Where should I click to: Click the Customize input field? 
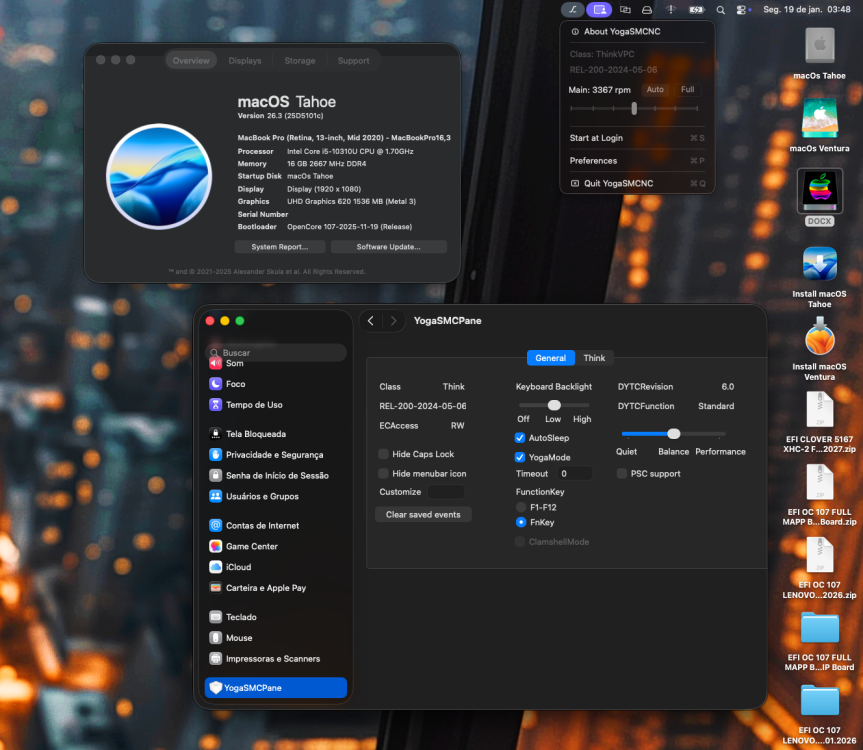click(x=446, y=492)
